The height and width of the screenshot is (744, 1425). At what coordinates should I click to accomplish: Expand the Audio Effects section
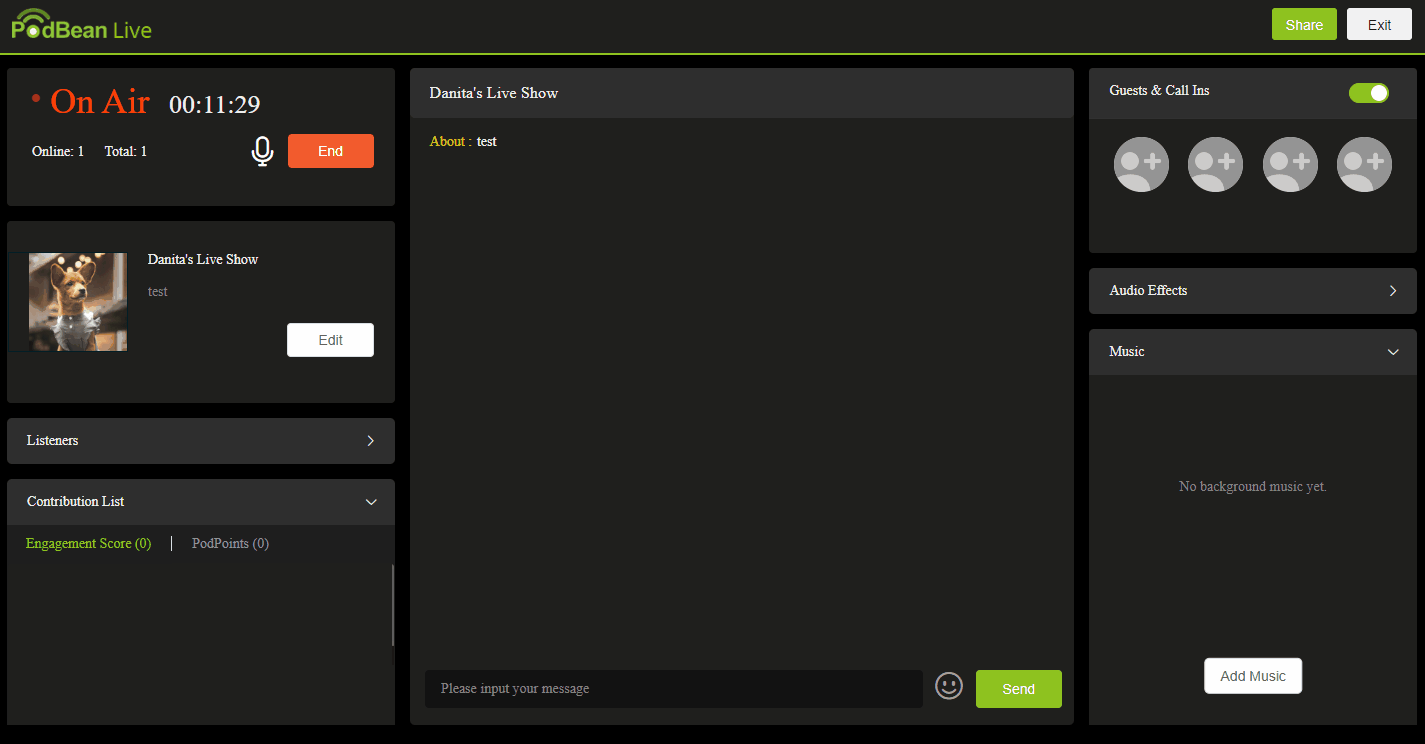click(x=1392, y=291)
